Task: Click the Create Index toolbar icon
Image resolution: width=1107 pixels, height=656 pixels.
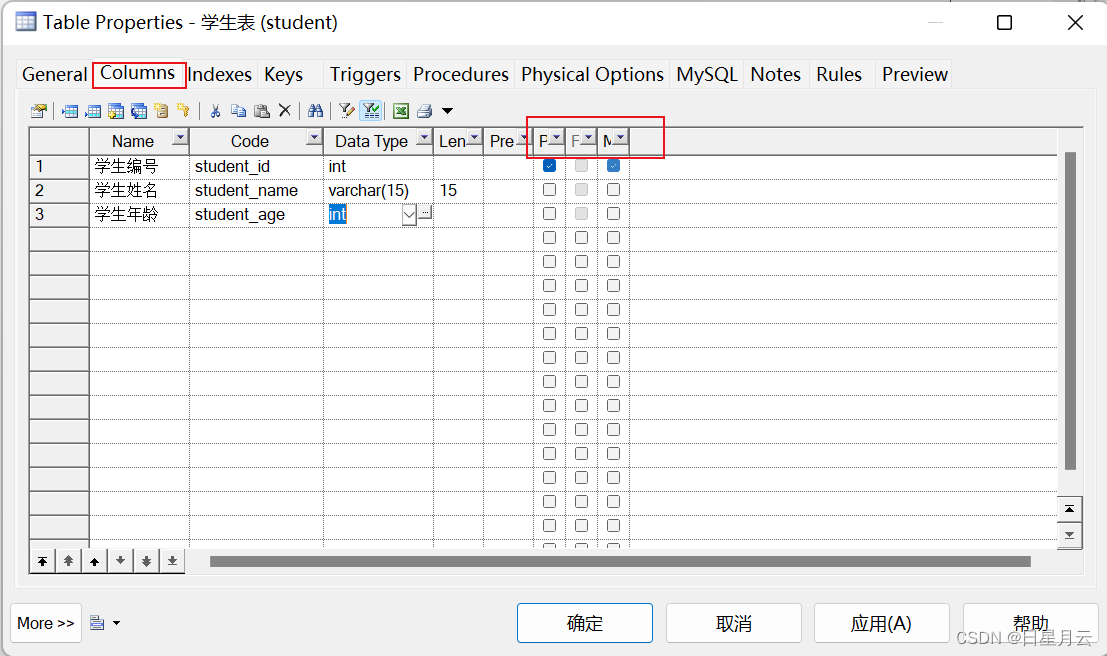Action: pyautogui.click(x=162, y=111)
